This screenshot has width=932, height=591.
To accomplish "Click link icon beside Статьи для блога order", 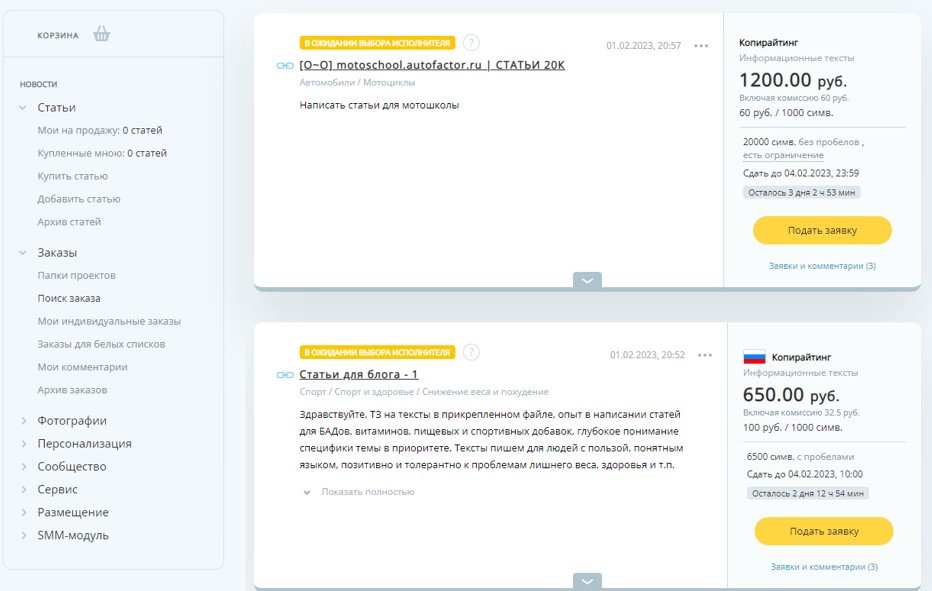I will [x=285, y=375].
